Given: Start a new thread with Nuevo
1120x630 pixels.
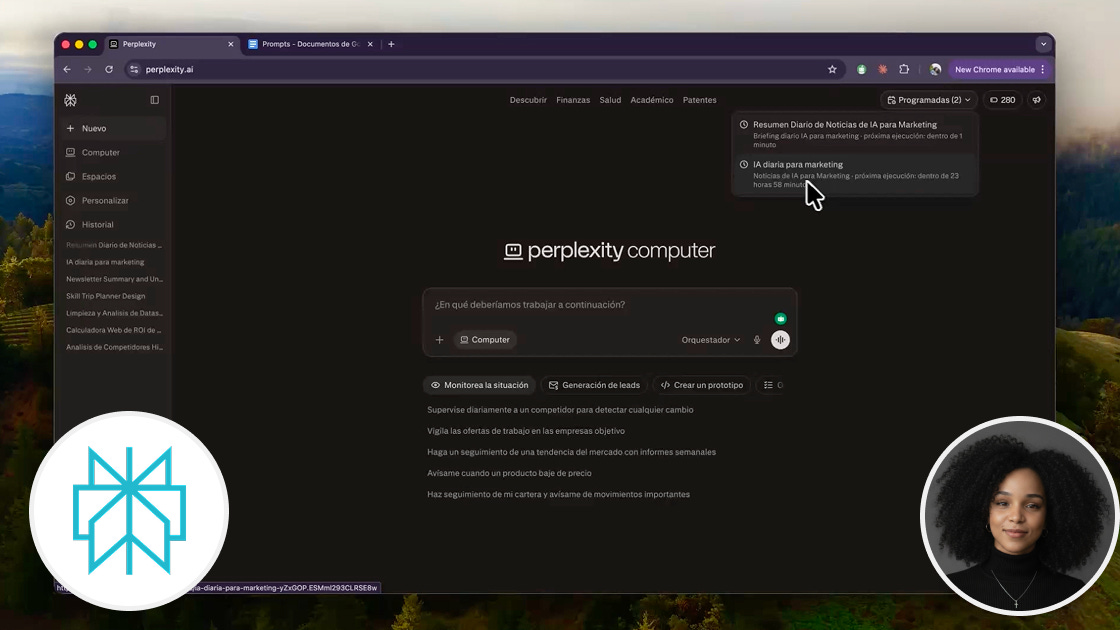Looking at the screenshot, I should coord(113,129).
